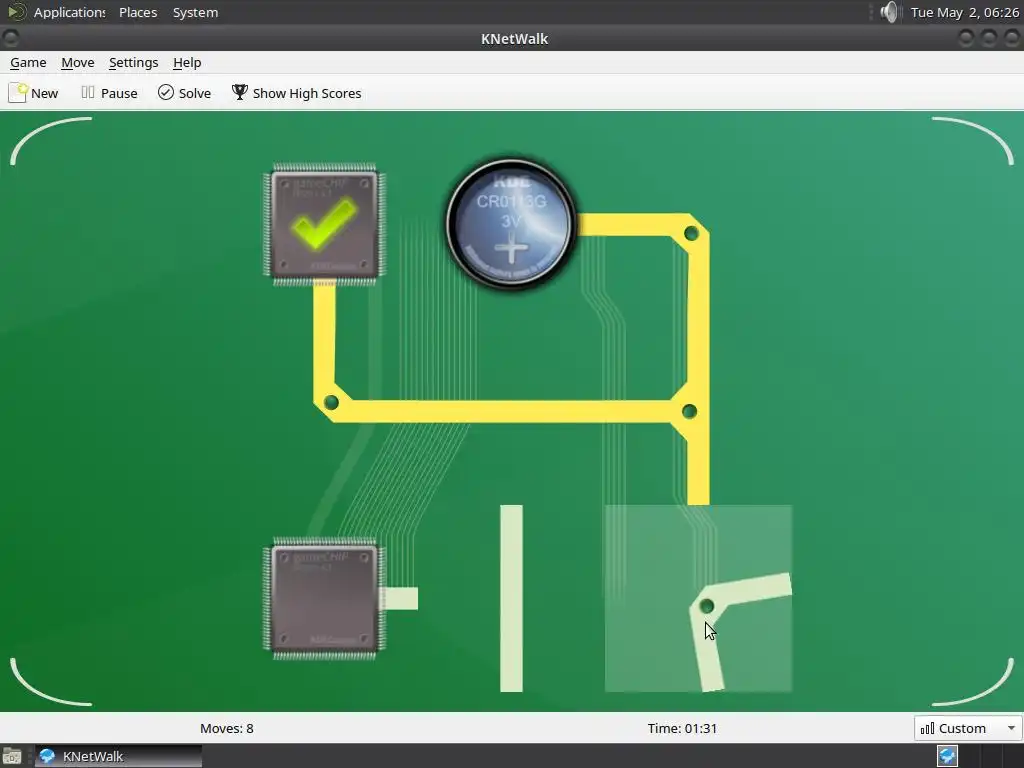Rotate the yellow corner wire right of battery
The width and height of the screenshot is (1024, 768).
pos(698,224)
